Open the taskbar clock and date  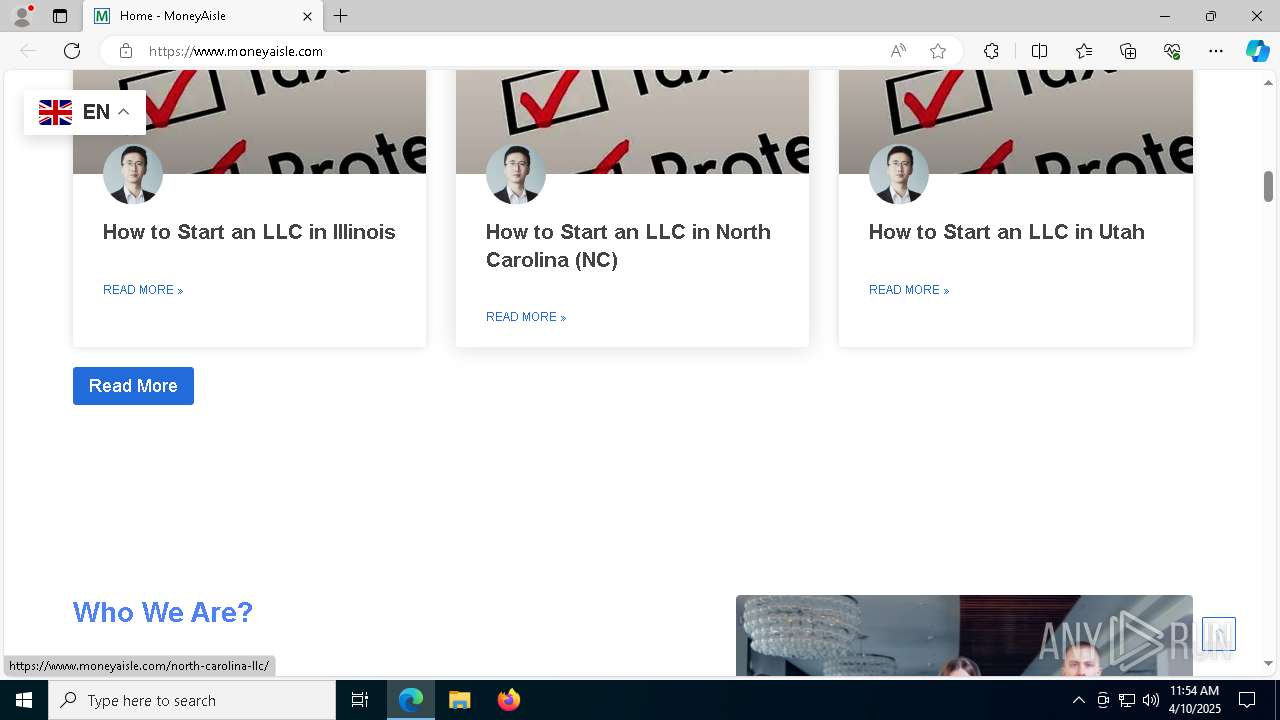1195,700
